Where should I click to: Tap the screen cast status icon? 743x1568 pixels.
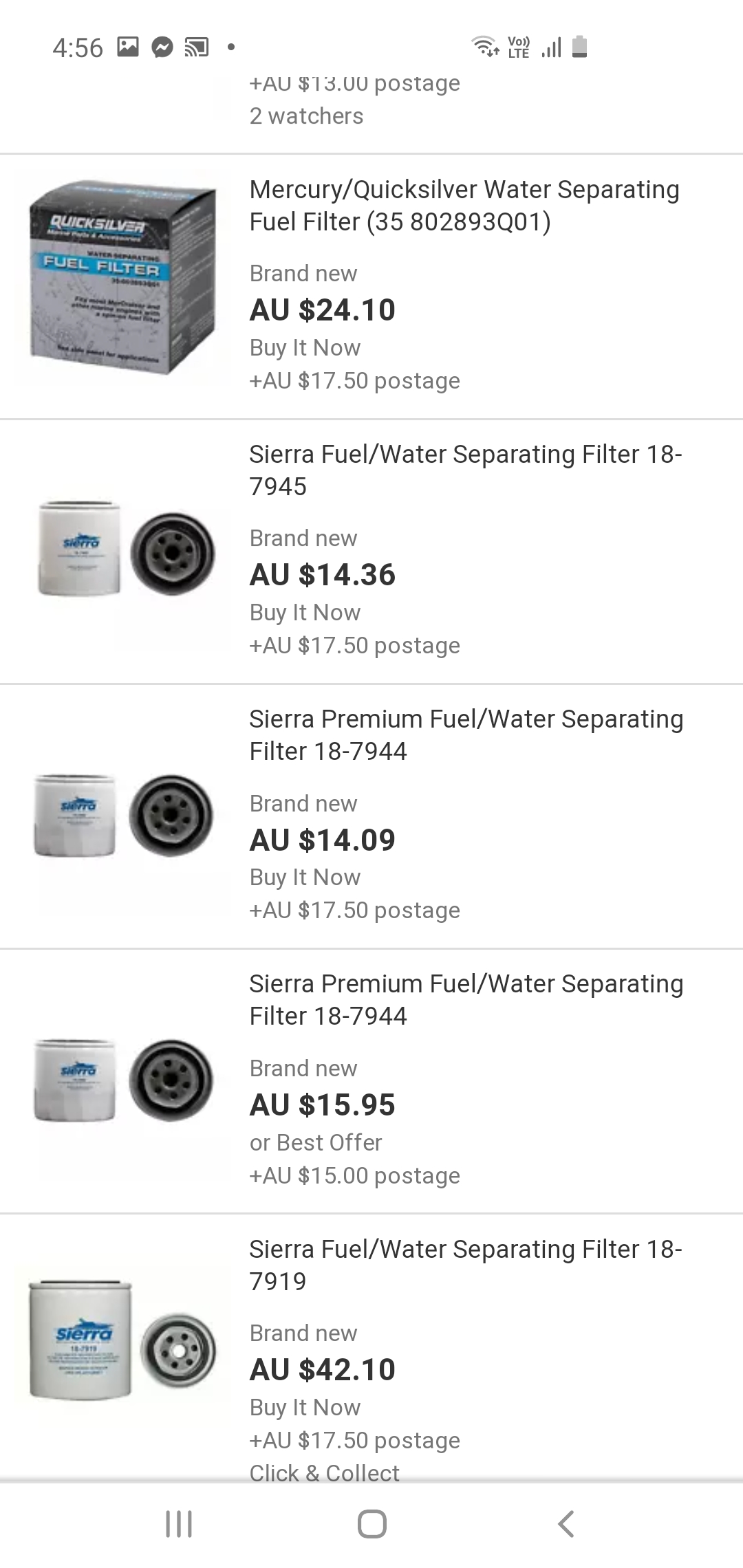[x=197, y=47]
